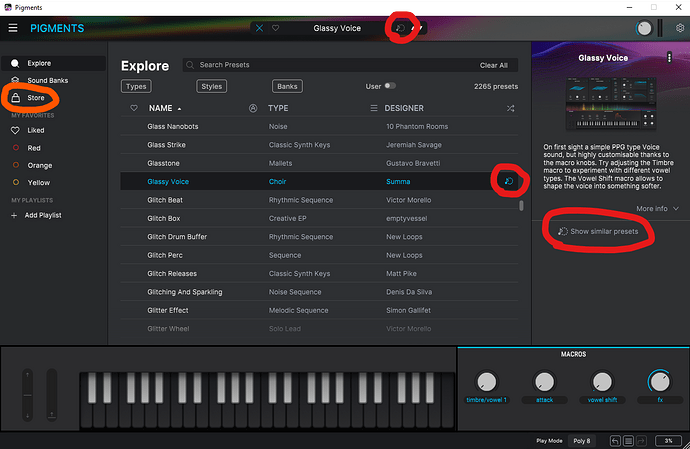Shuffle presets with the random icon
This screenshot has height=449, width=690.
(510, 108)
